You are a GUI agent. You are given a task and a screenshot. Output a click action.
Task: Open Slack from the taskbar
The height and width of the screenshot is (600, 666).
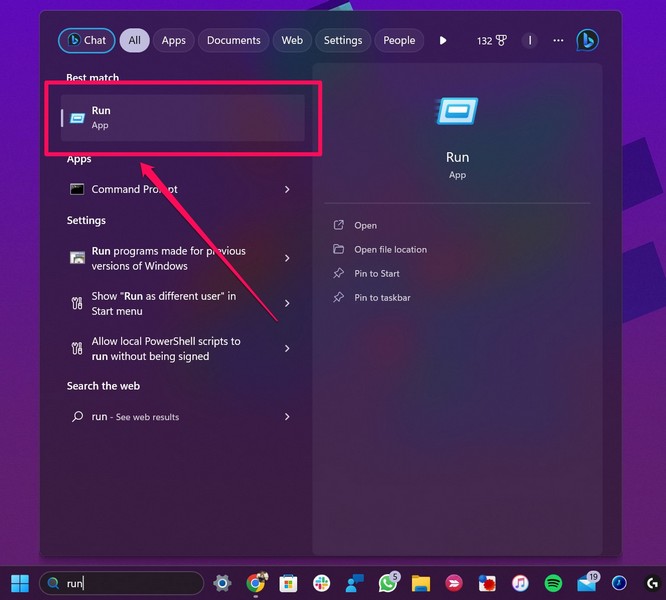[322, 583]
